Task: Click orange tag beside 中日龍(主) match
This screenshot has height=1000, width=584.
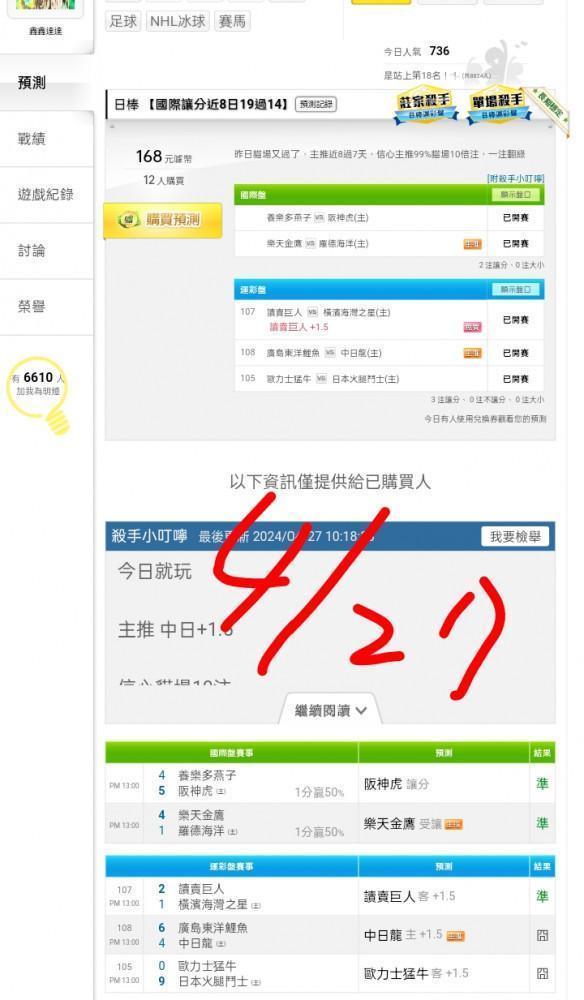Action: pyautogui.click(x=472, y=353)
